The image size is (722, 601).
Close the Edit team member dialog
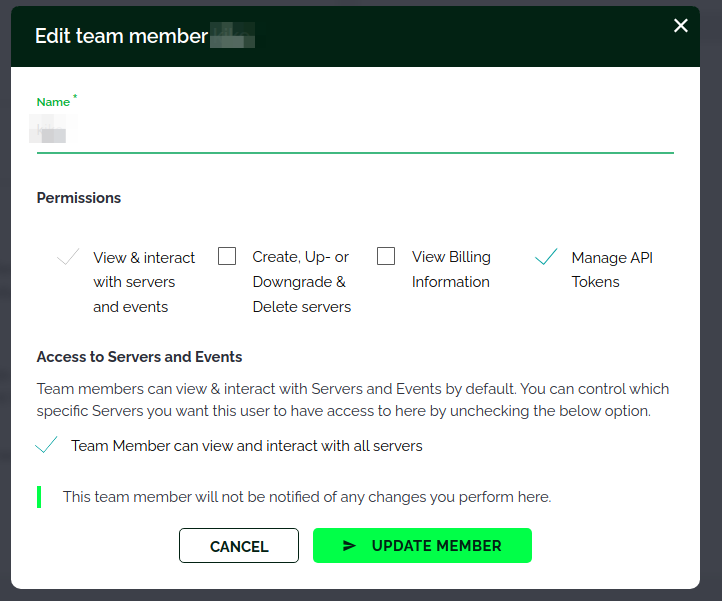(x=681, y=26)
